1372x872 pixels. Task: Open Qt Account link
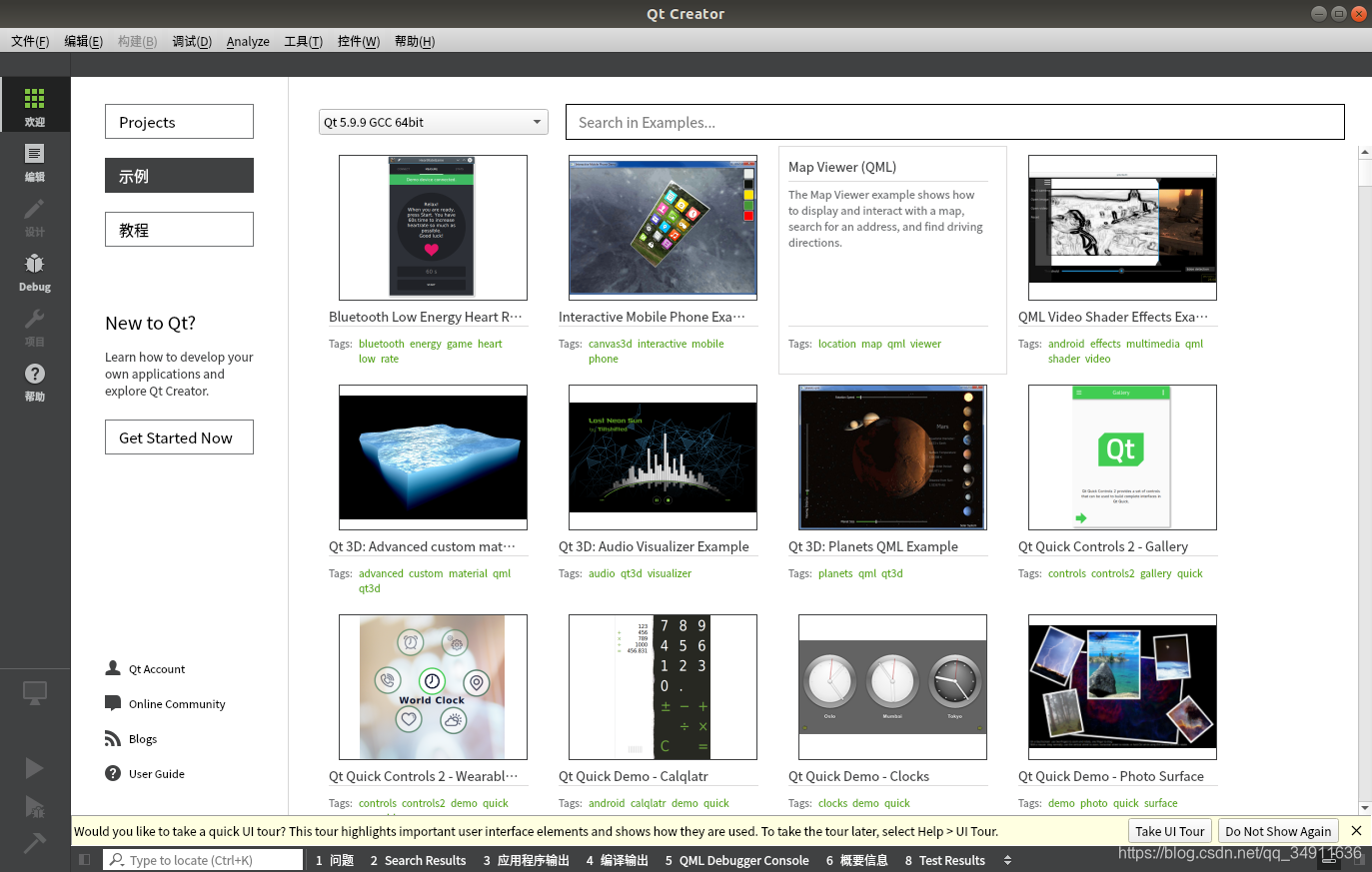[x=145, y=669]
